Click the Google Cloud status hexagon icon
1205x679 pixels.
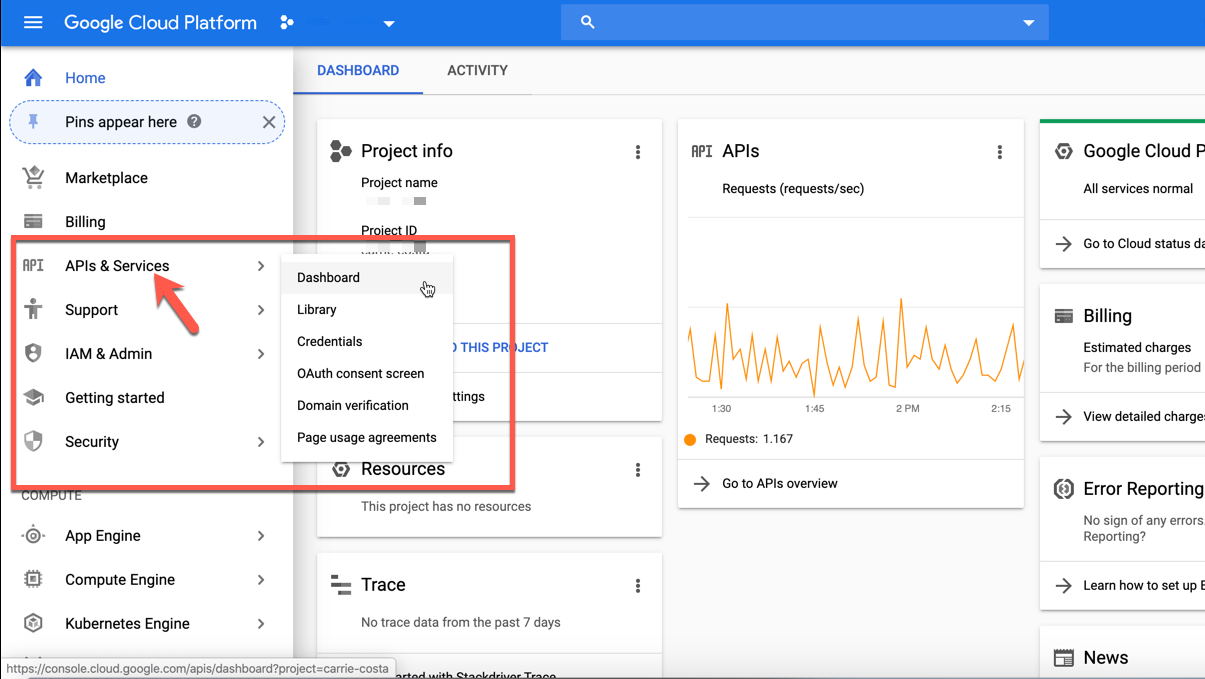point(1064,151)
